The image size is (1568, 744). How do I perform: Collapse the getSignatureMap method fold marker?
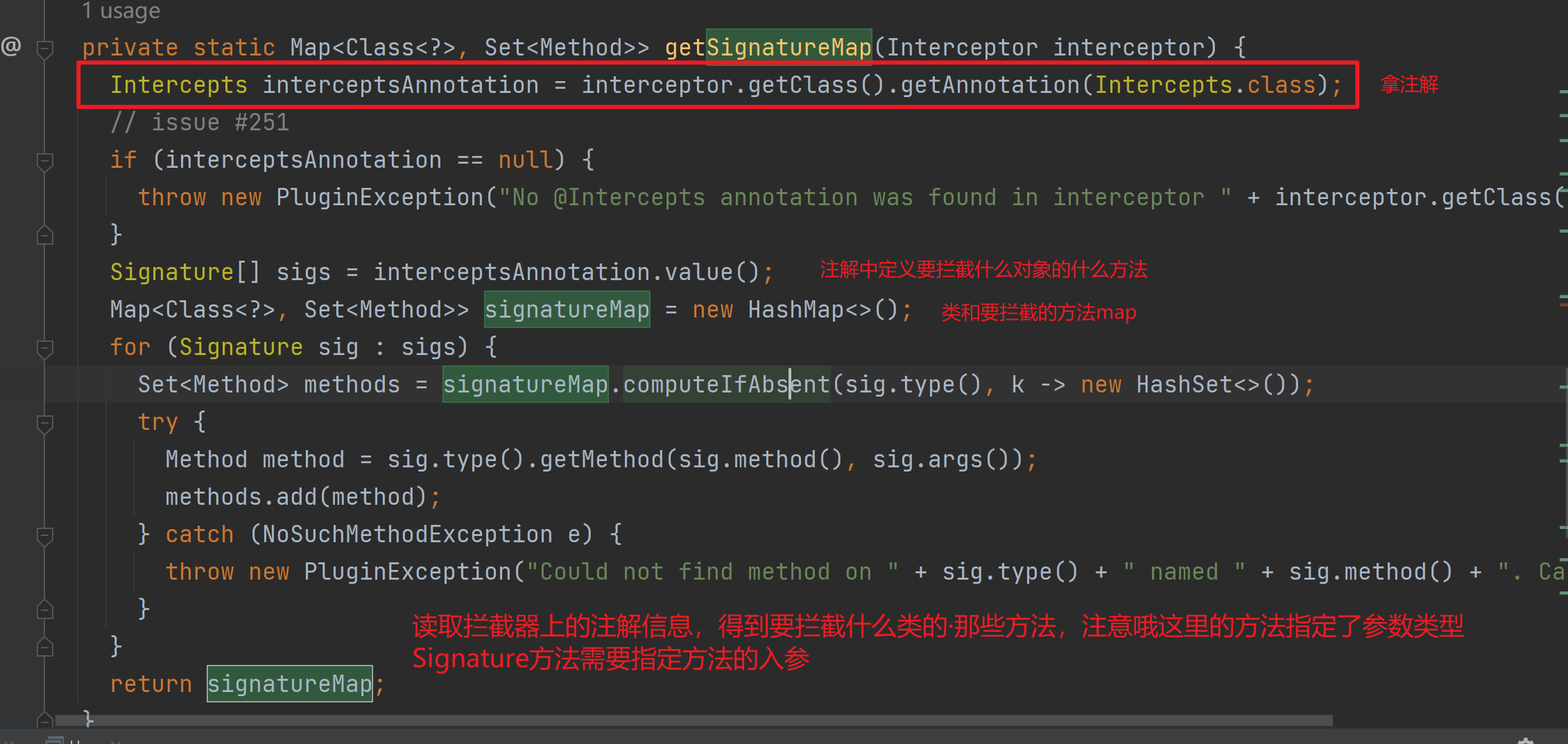pyautogui.click(x=45, y=49)
